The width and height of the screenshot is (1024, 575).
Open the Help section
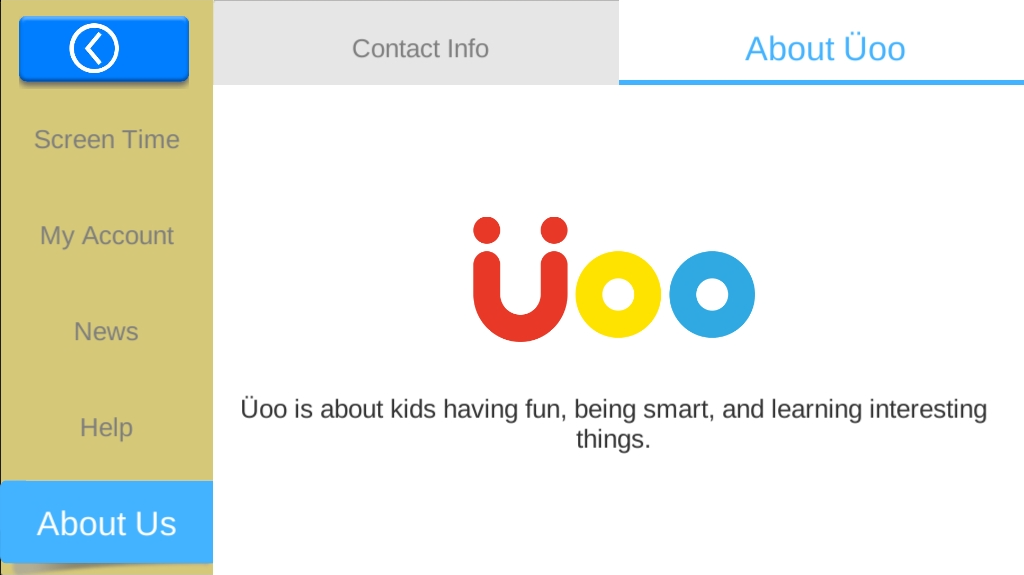[x=106, y=427]
